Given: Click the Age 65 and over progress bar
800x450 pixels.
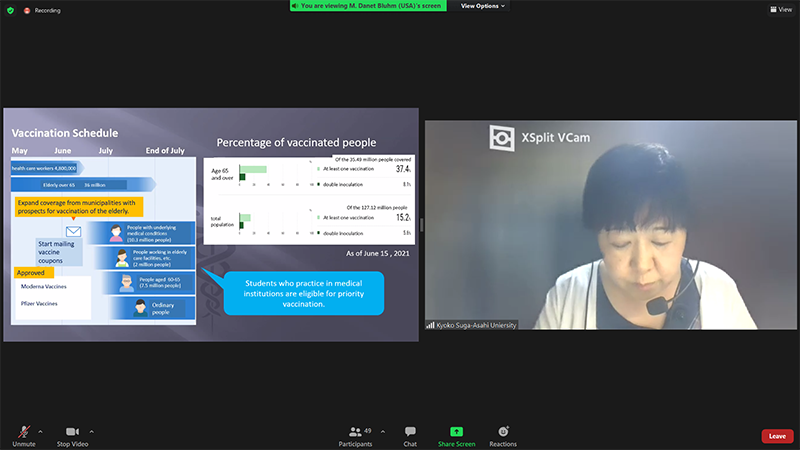Looking at the screenshot, I should pyautogui.click(x=253, y=170).
